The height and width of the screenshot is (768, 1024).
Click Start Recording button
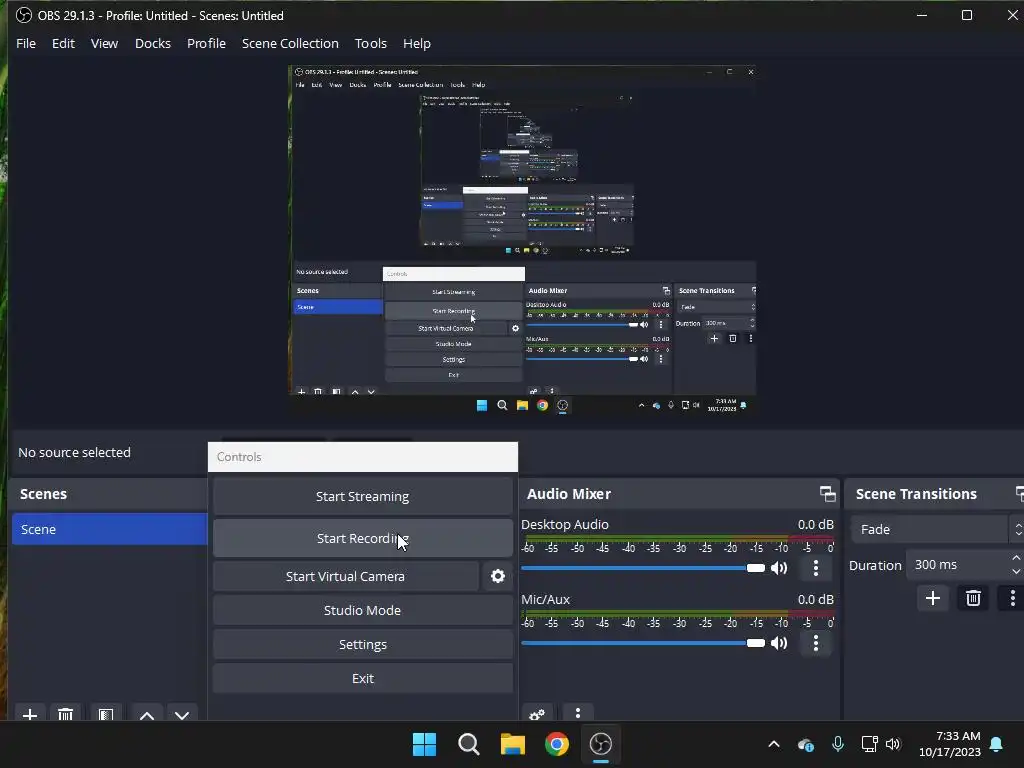click(x=362, y=538)
